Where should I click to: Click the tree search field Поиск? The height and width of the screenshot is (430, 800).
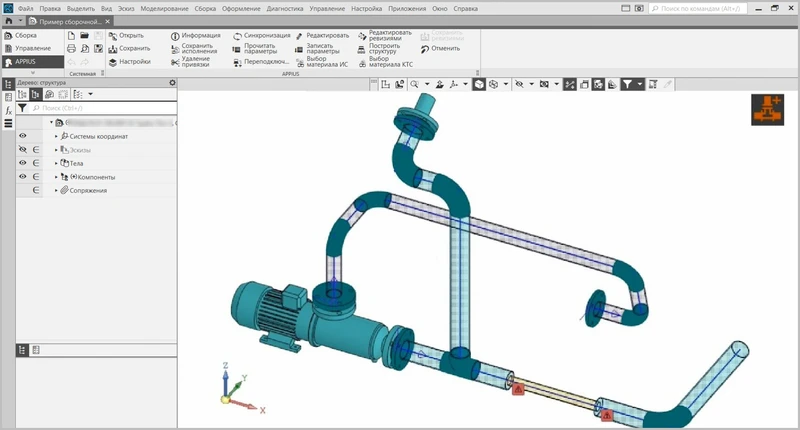pos(100,107)
